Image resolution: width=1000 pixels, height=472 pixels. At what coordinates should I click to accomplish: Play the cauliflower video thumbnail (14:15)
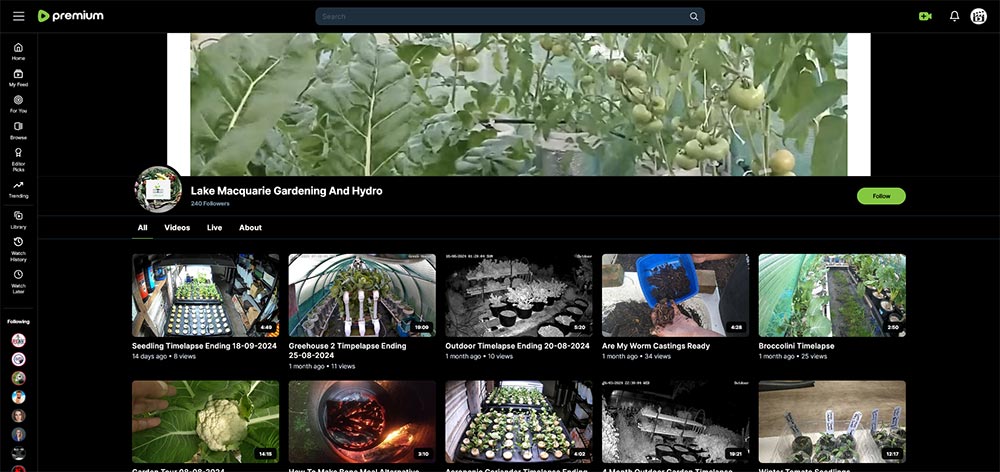pos(205,422)
